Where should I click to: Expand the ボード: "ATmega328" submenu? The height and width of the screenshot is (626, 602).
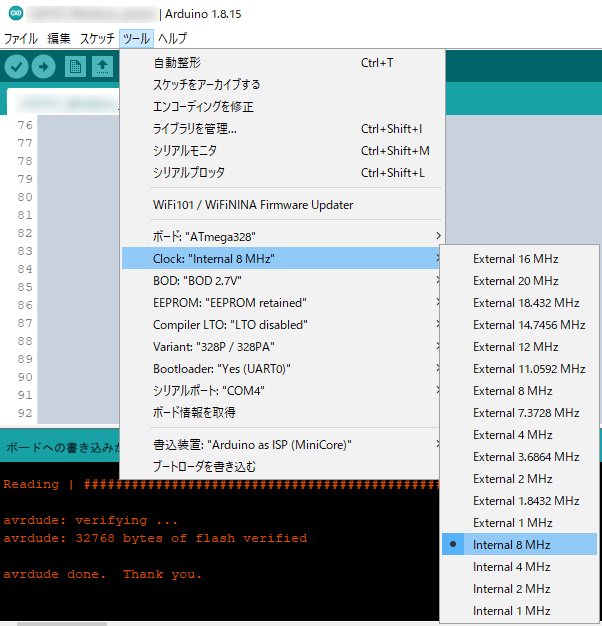[281, 236]
